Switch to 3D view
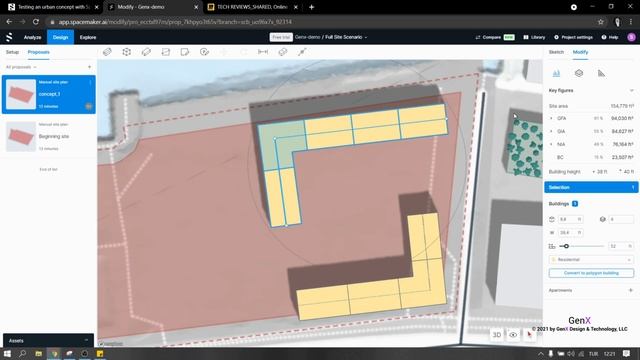This screenshot has width=640, height=360. pyautogui.click(x=497, y=335)
